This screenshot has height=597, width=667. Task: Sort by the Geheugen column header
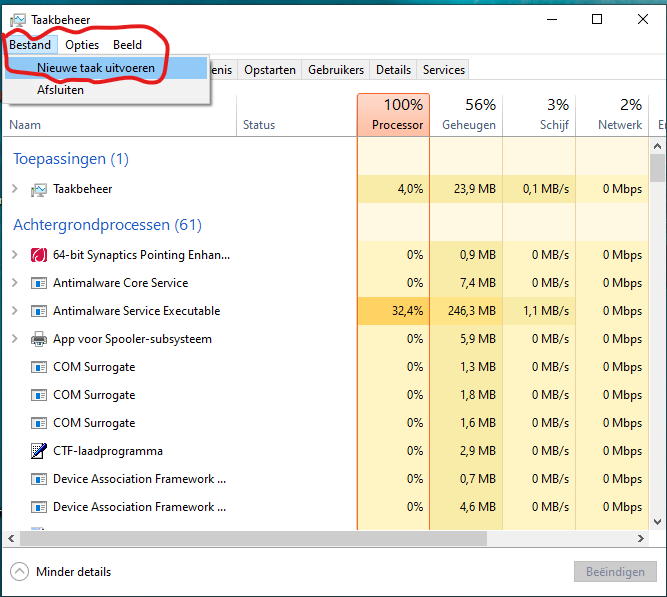(468, 115)
